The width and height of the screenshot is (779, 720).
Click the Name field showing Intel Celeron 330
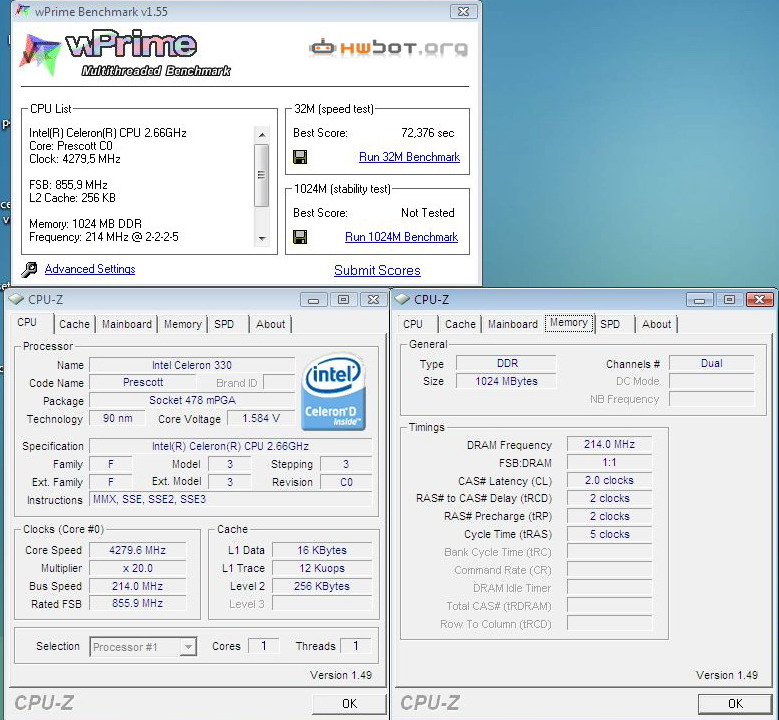coord(192,365)
